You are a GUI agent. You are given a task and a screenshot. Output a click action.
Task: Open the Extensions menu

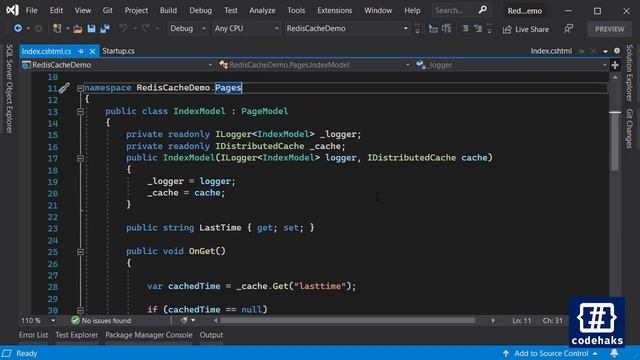coord(335,10)
